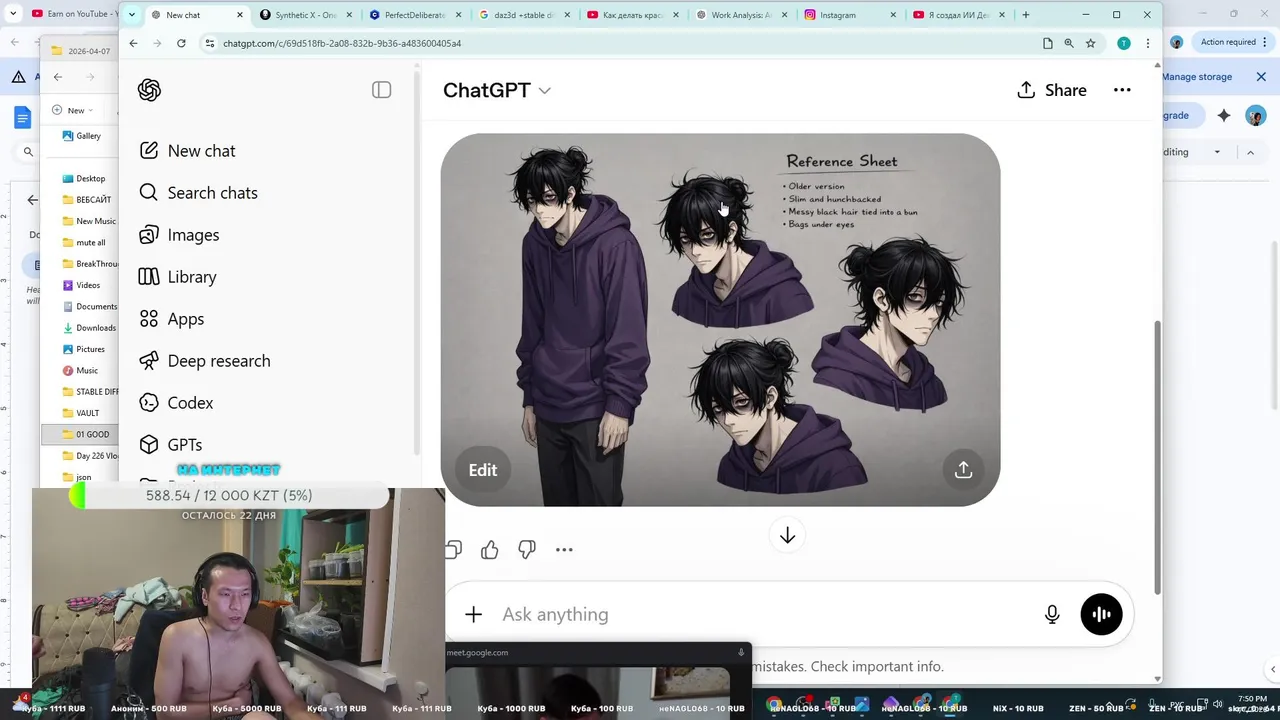1280x720 pixels.
Task: Open Codex in sidebar
Action: [x=177, y=403]
